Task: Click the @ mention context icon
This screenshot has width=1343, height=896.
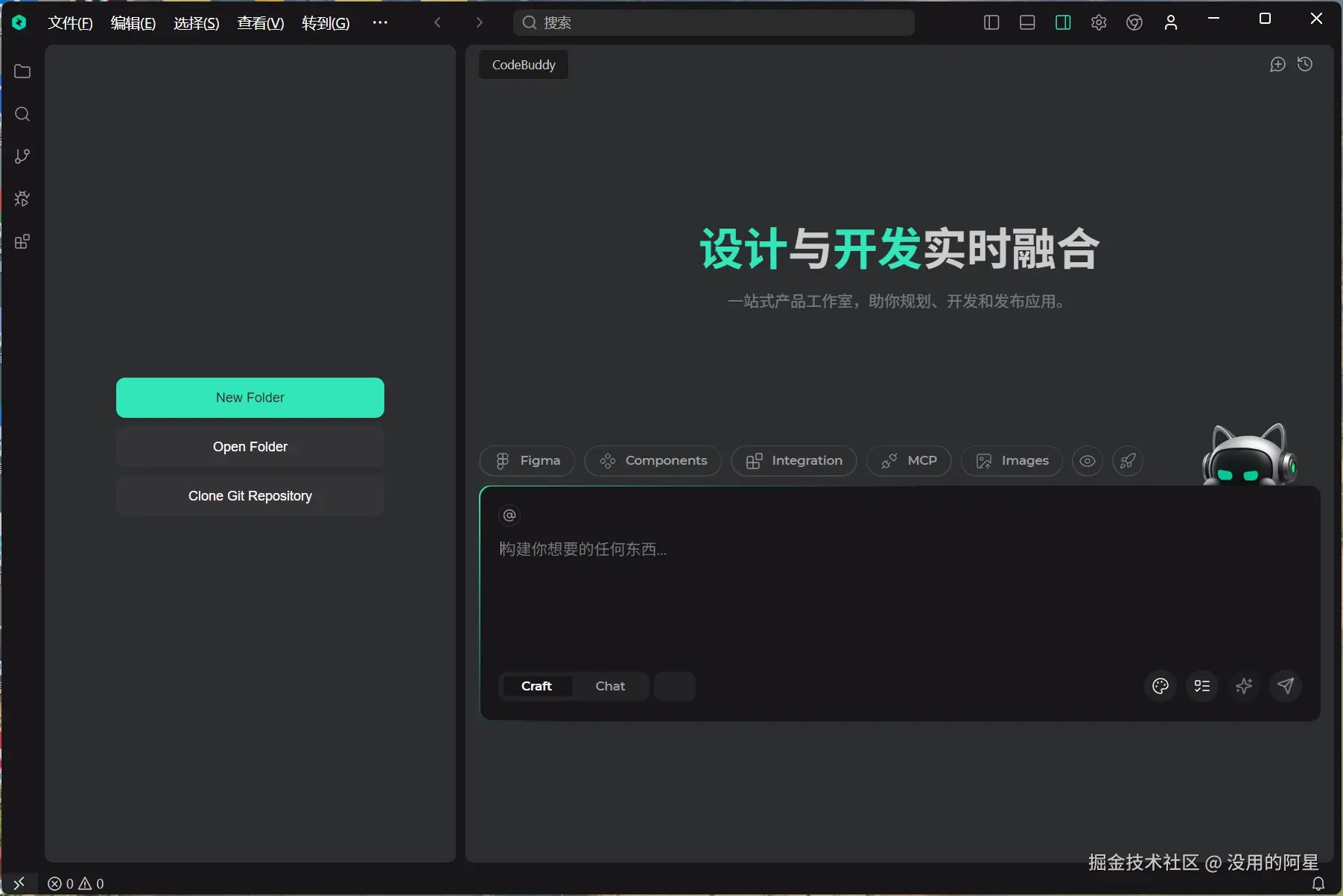Action: 509,515
